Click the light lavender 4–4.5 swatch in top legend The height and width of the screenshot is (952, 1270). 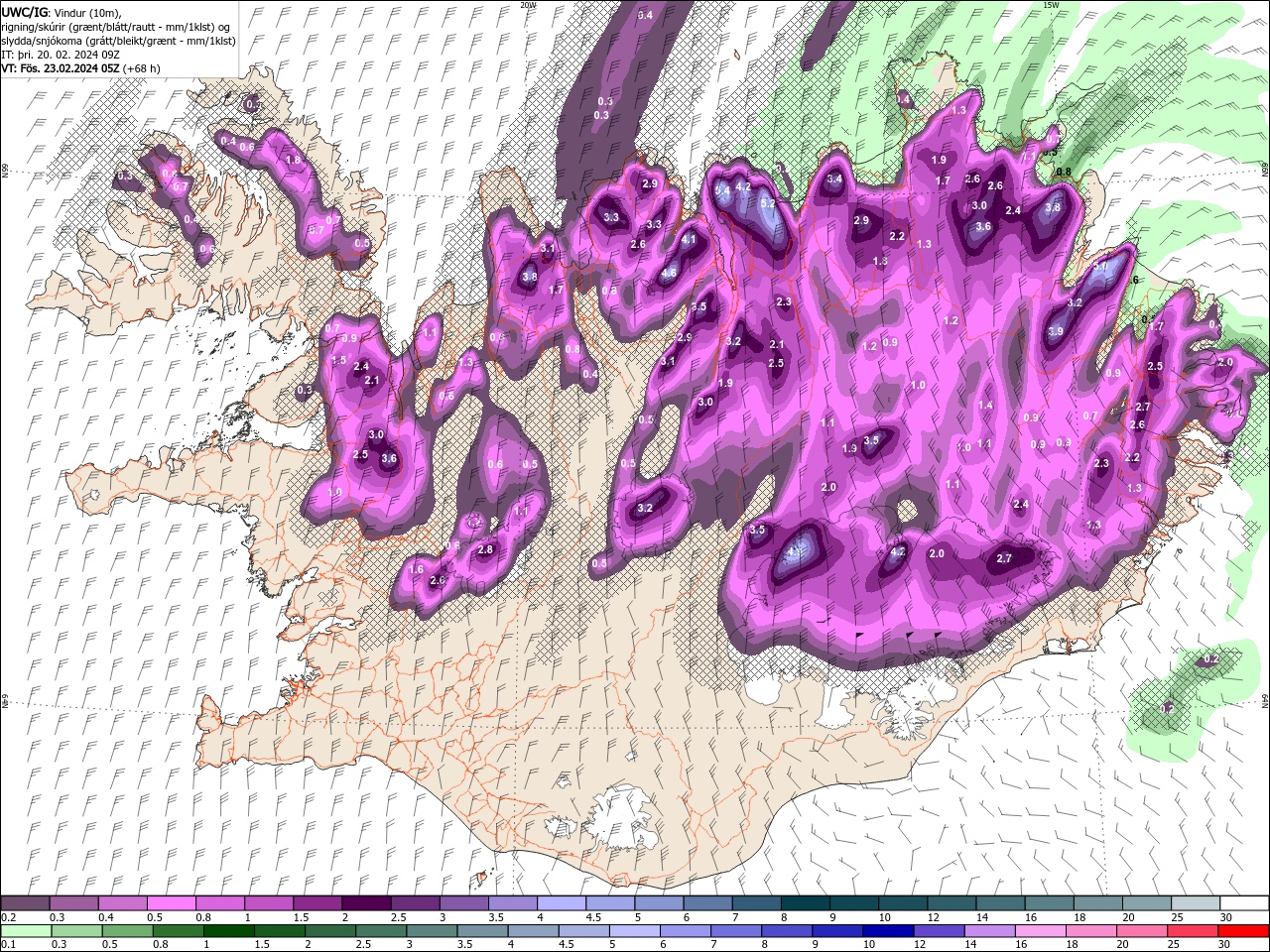[x=562, y=903]
